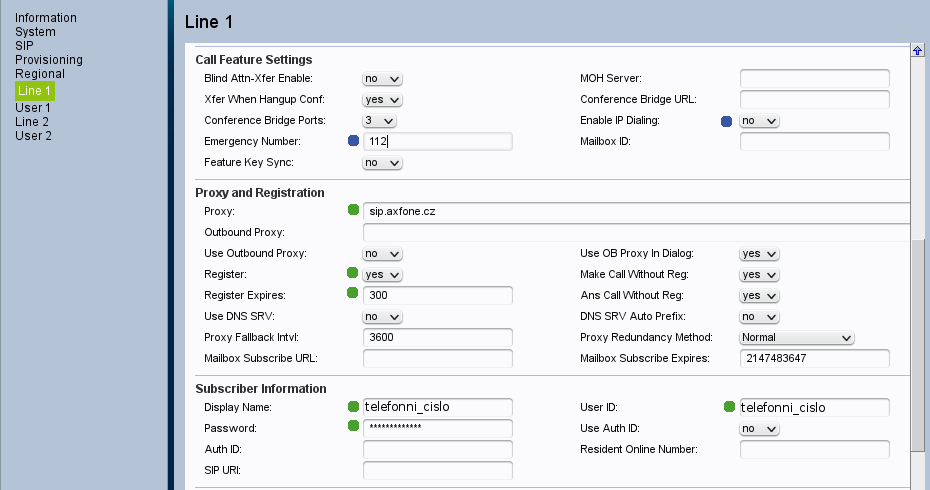Click the blue marker beside Emergency Number
The width and height of the screenshot is (930, 490).
point(353,141)
